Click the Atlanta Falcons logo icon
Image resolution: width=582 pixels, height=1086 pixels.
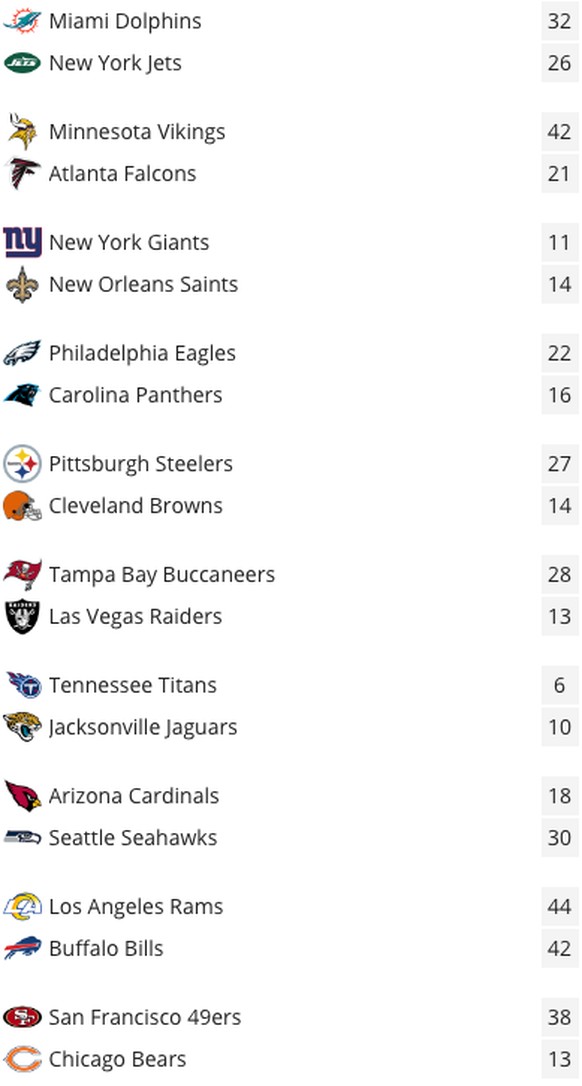pos(22,173)
